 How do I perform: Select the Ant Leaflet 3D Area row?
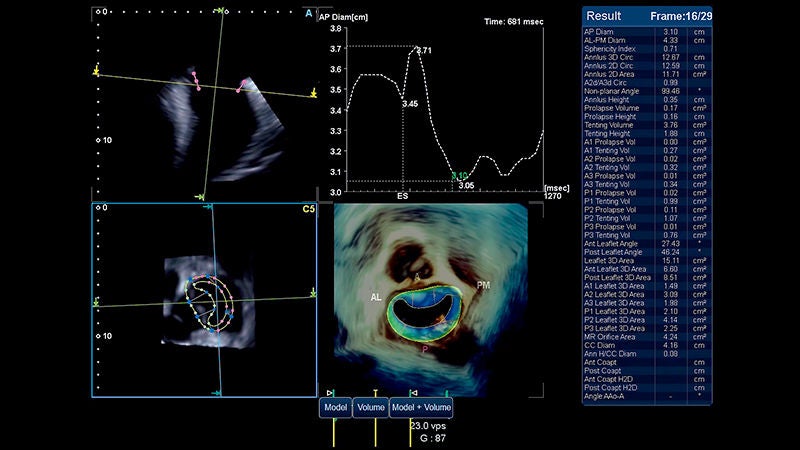click(x=647, y=269)
